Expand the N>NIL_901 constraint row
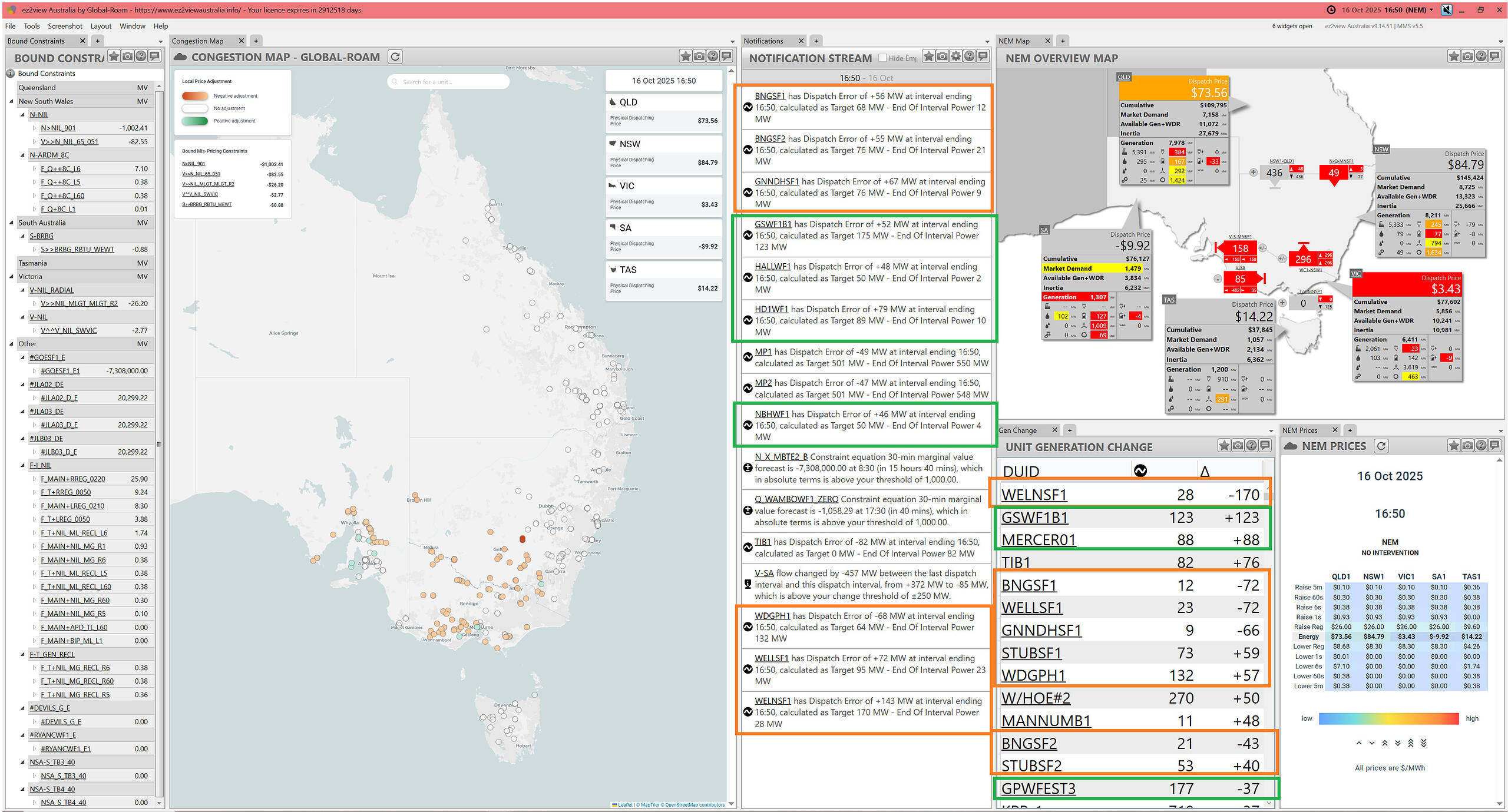This screenshot has height=812, width=1508. [34, 128]
